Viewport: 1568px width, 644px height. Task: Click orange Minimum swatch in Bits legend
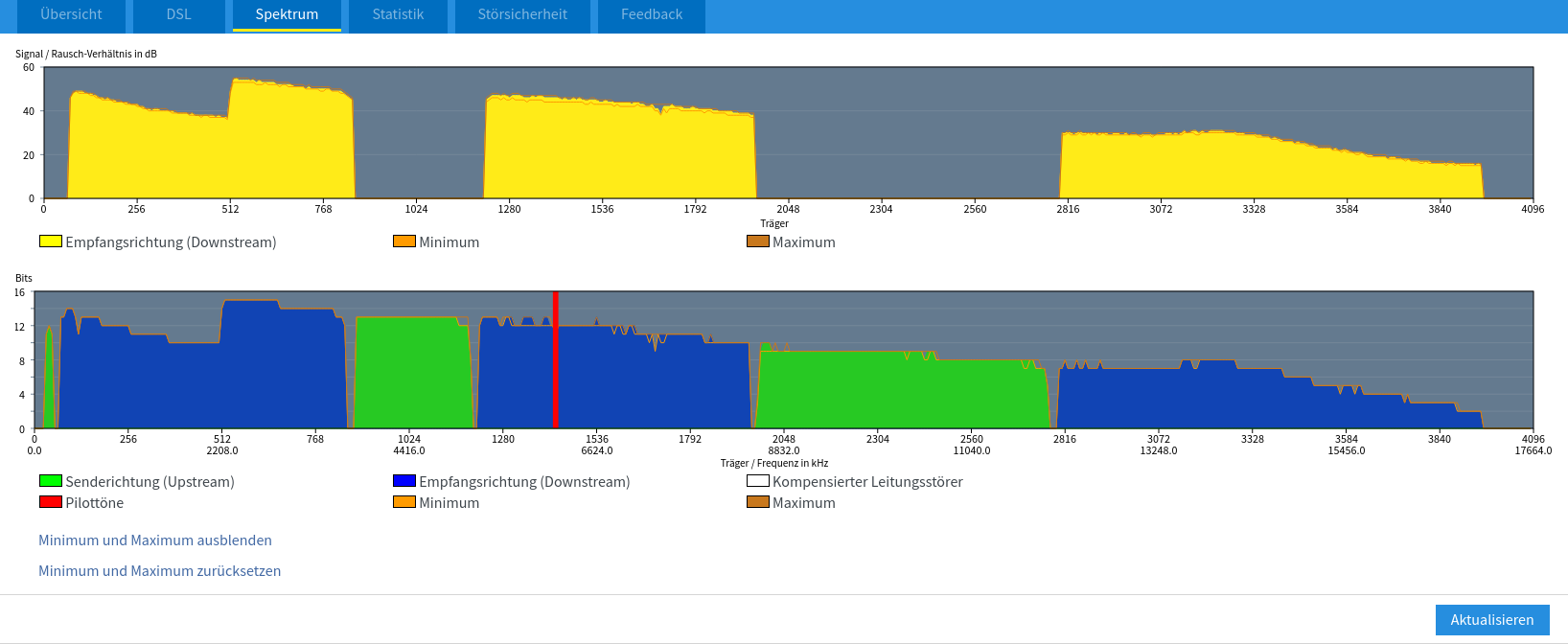coord(404,502)
